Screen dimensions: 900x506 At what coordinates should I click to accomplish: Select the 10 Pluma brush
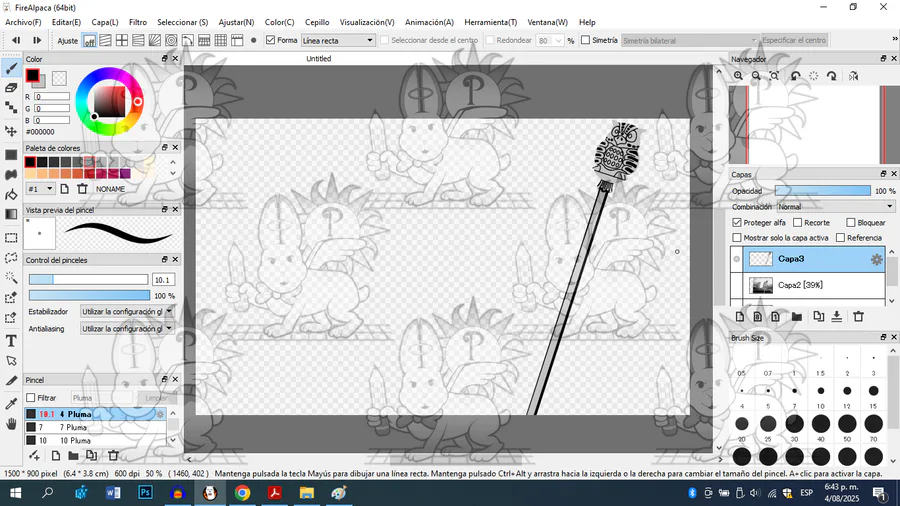point(95,441)
